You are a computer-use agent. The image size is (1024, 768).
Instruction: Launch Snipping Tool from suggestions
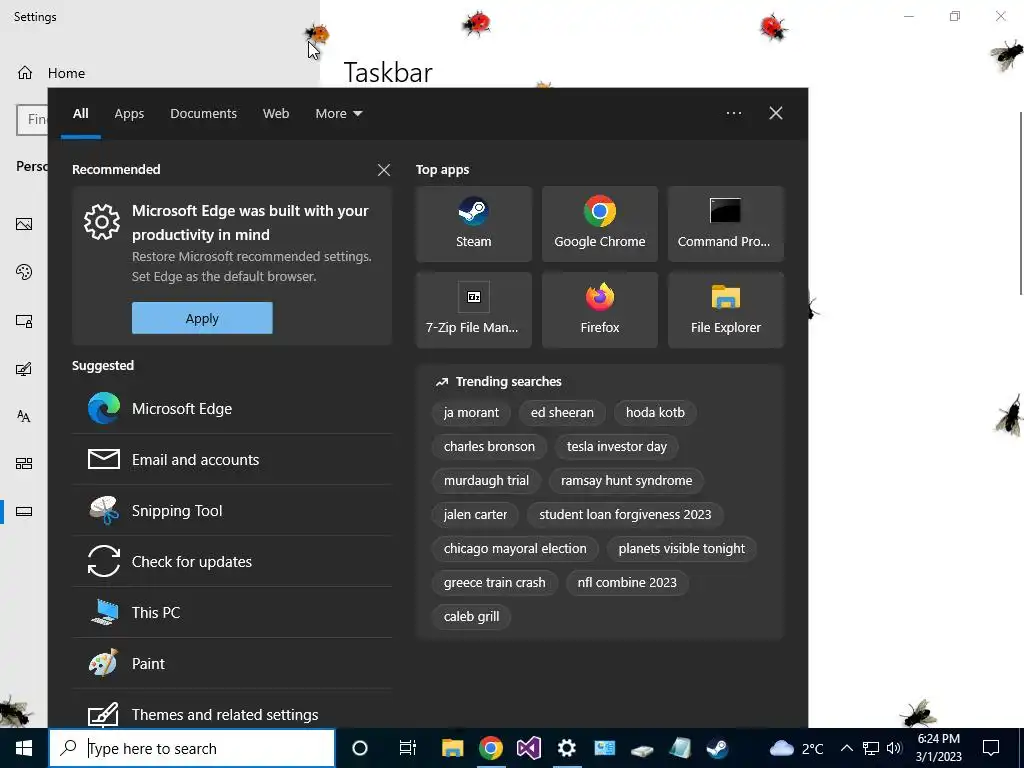click(232, 510)
